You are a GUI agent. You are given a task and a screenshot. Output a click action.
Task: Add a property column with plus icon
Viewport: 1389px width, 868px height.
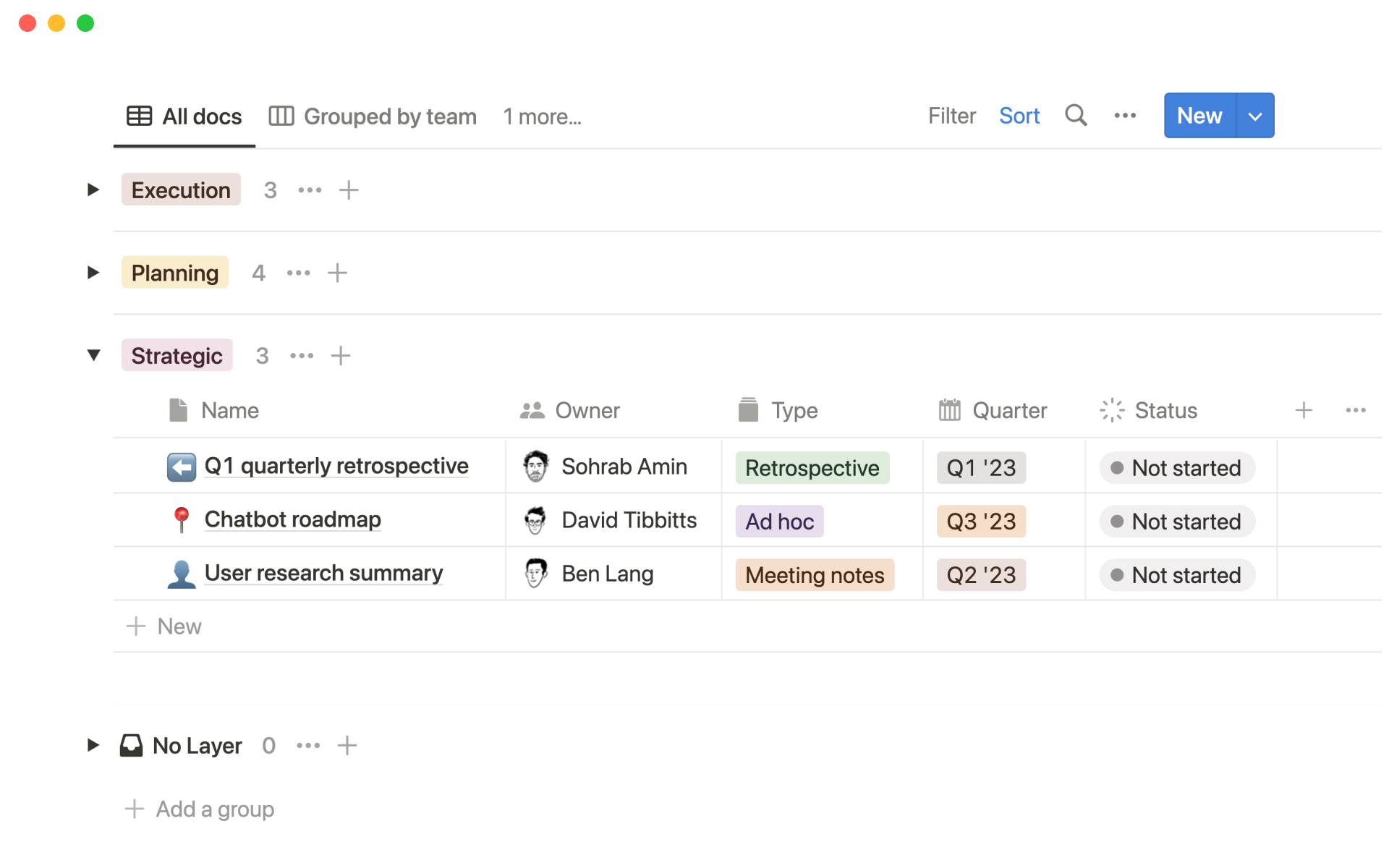click(x=1304, y=411)
